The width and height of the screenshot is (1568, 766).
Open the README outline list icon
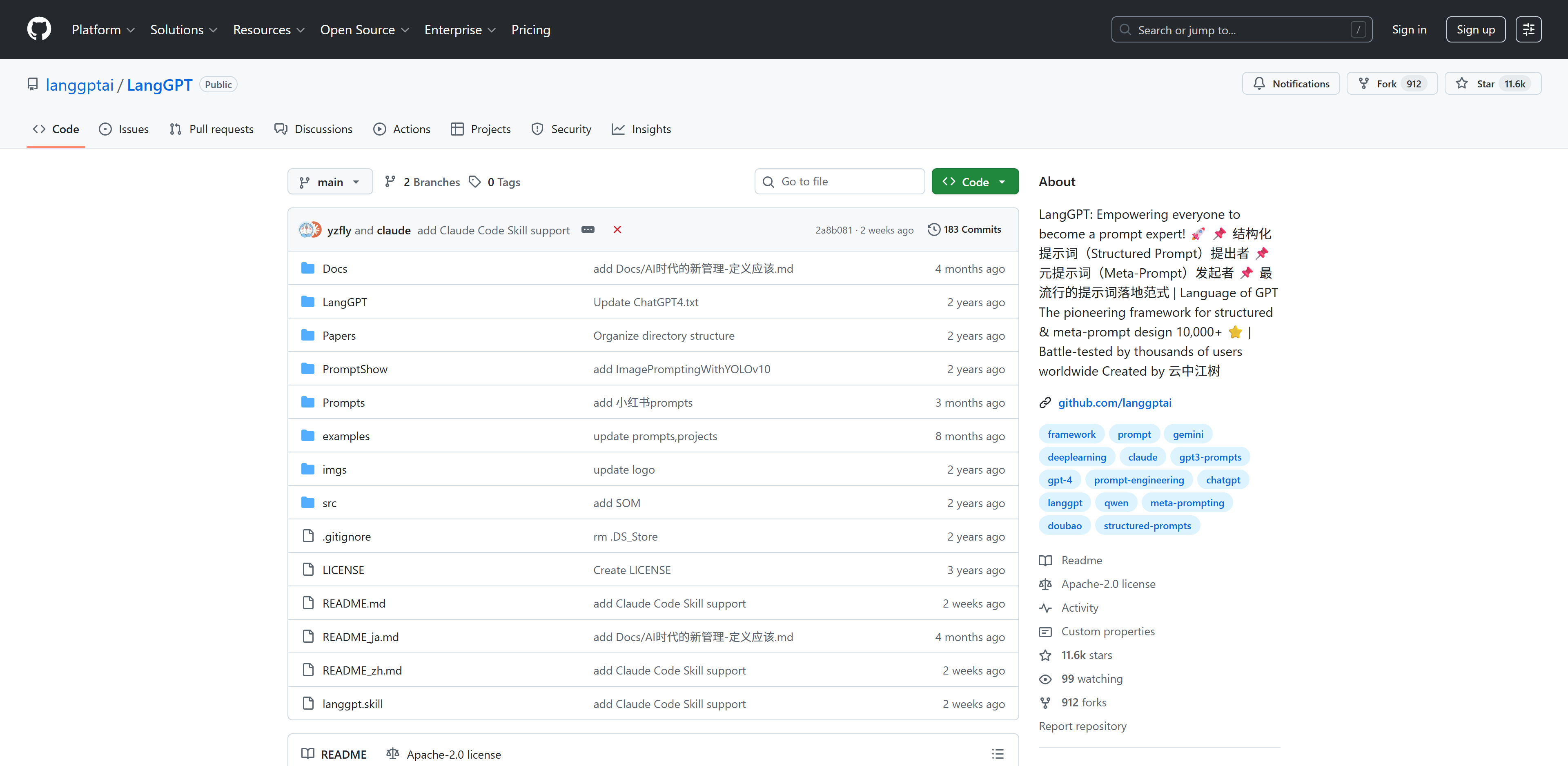click(997, 754)
